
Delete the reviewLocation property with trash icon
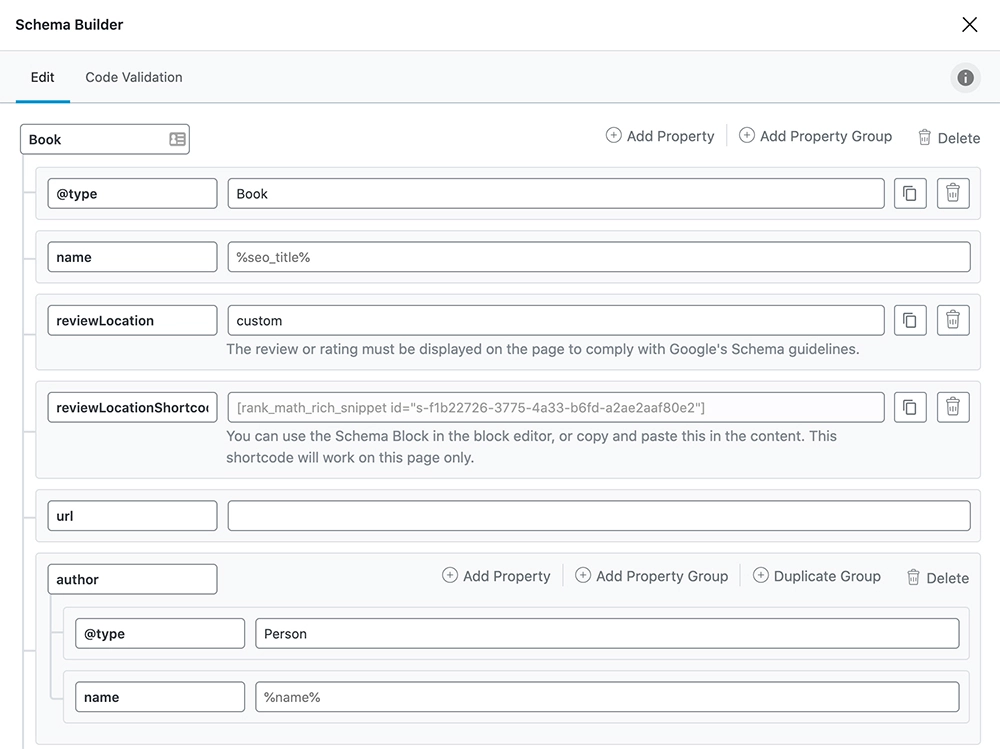953,320
